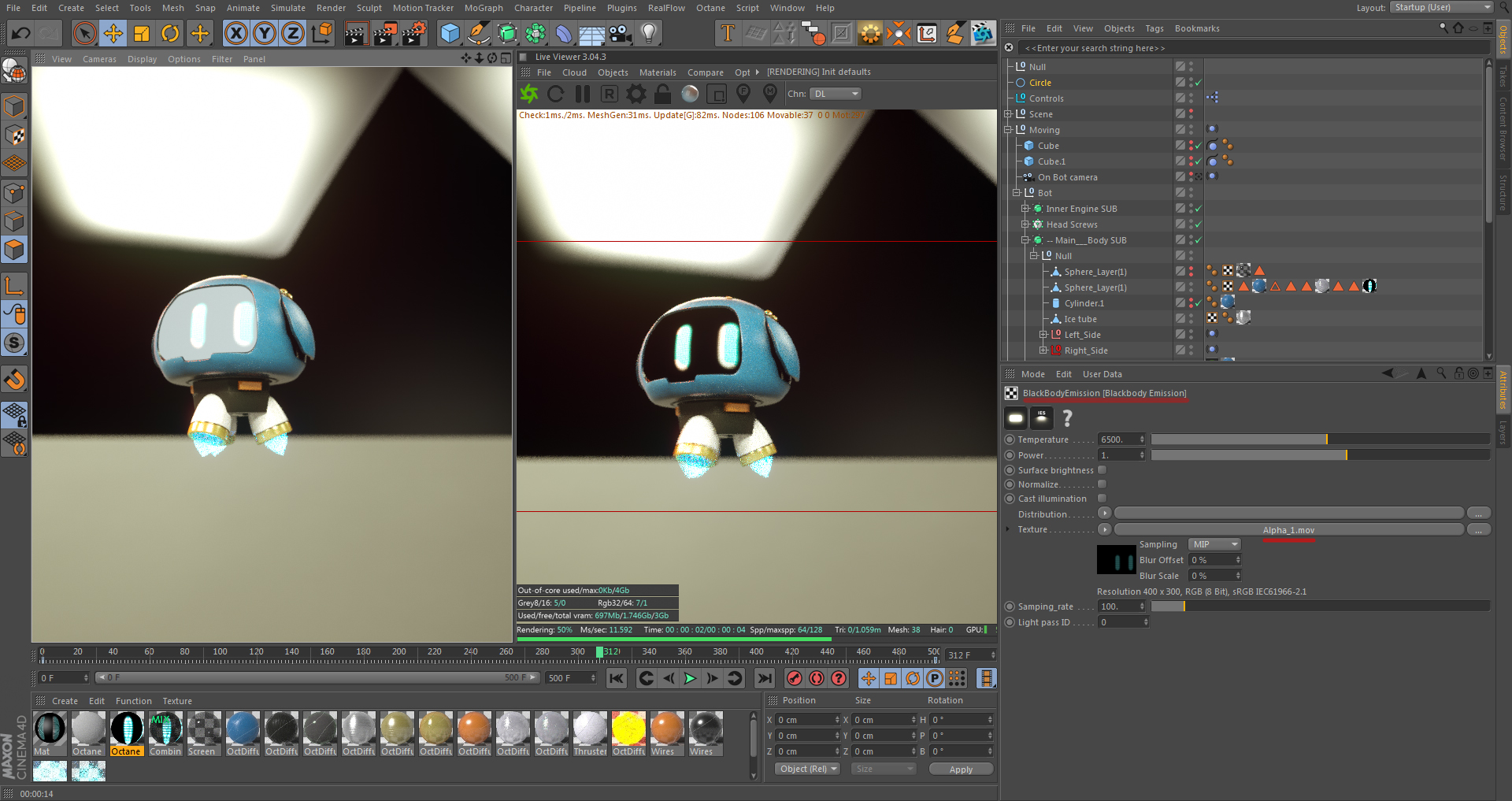Click the Power slider bar
Screen dimensions: 1512x801
(x=1320, y=455)
